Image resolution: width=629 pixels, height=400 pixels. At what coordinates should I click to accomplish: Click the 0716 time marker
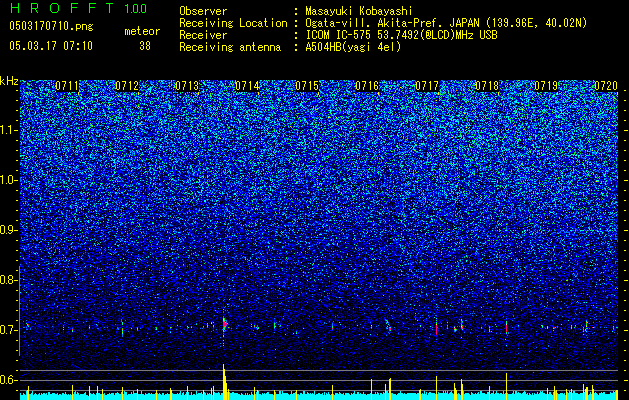click(x=367, y=86)
